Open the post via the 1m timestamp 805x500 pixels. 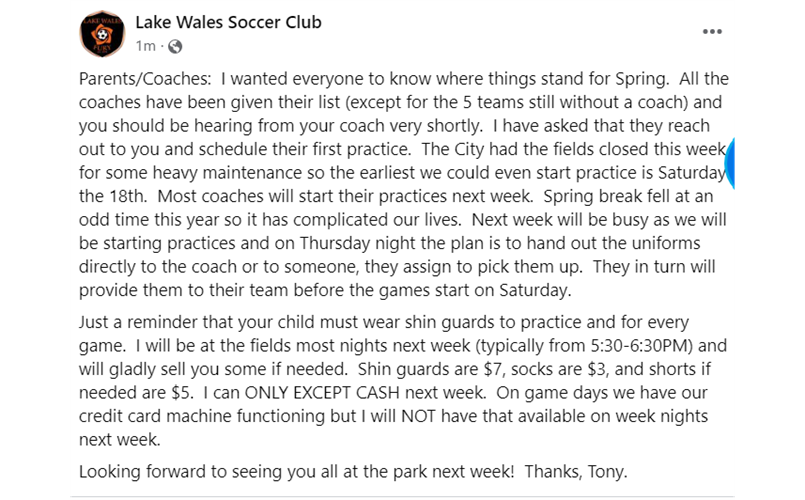click(146, 46)
